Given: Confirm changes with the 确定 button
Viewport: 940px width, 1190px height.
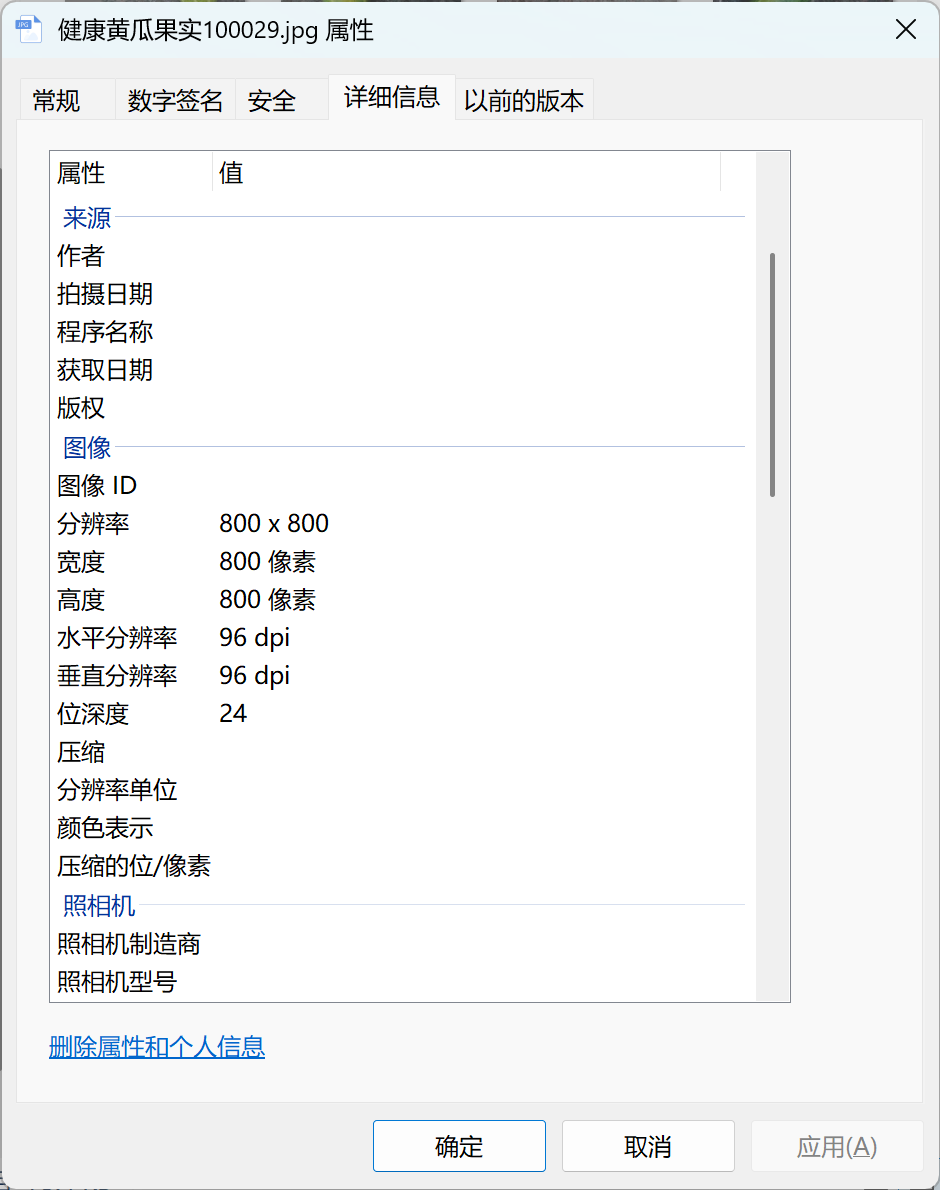Looking at the screenshot, I should [x=458, y=1146].
